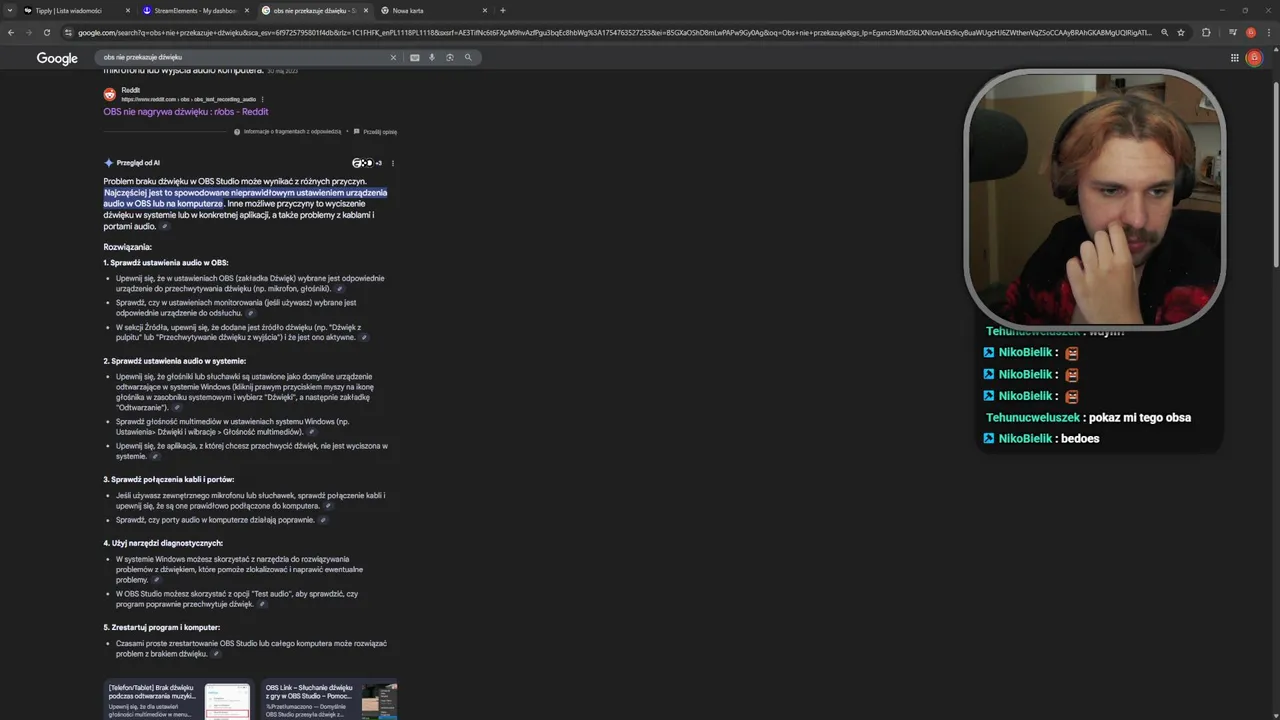Reload the page with the refresh icon
The height and width of the screenshot is (720, 1280).
point(46,32)
